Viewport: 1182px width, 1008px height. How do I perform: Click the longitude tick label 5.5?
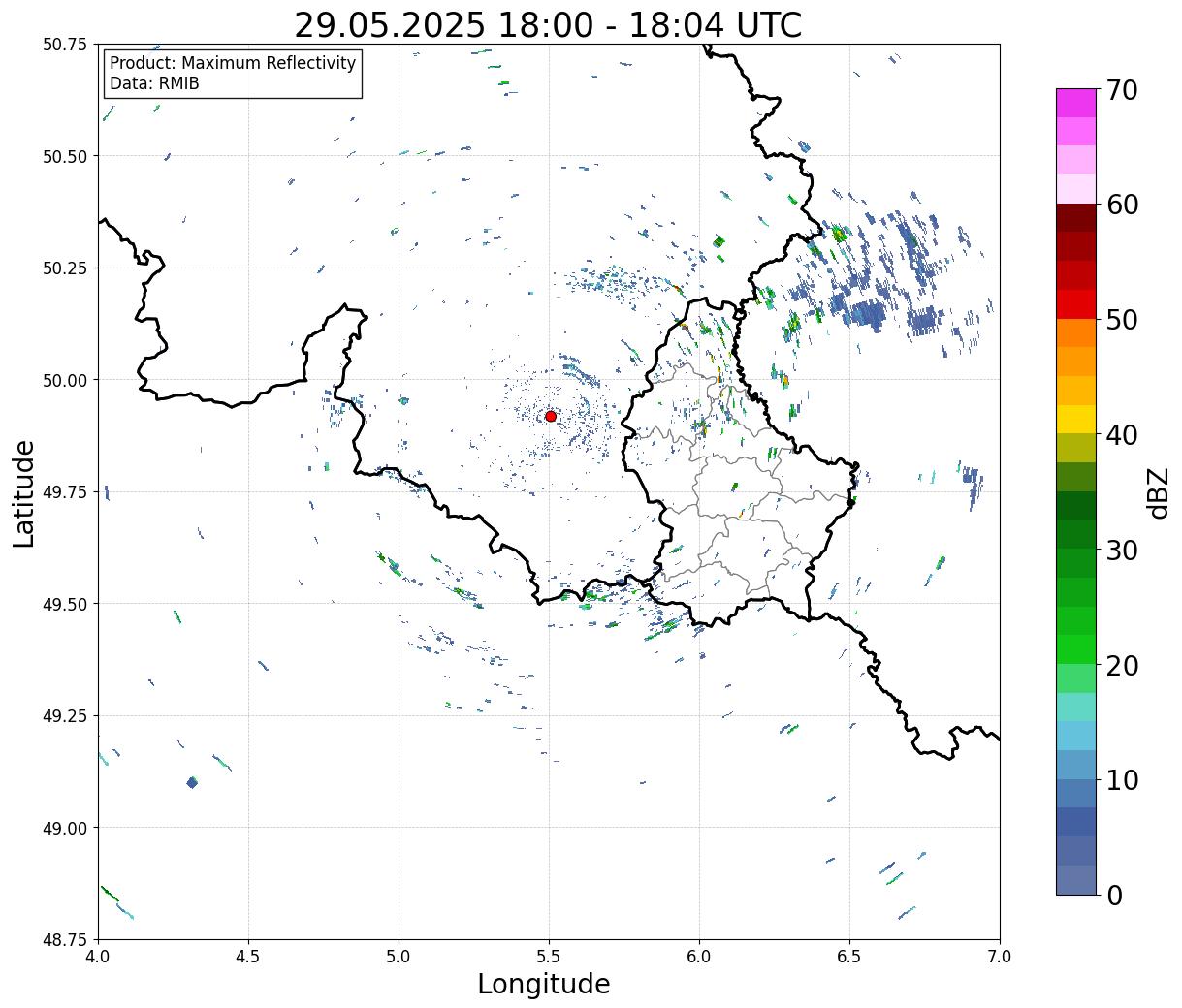point(549,957)
